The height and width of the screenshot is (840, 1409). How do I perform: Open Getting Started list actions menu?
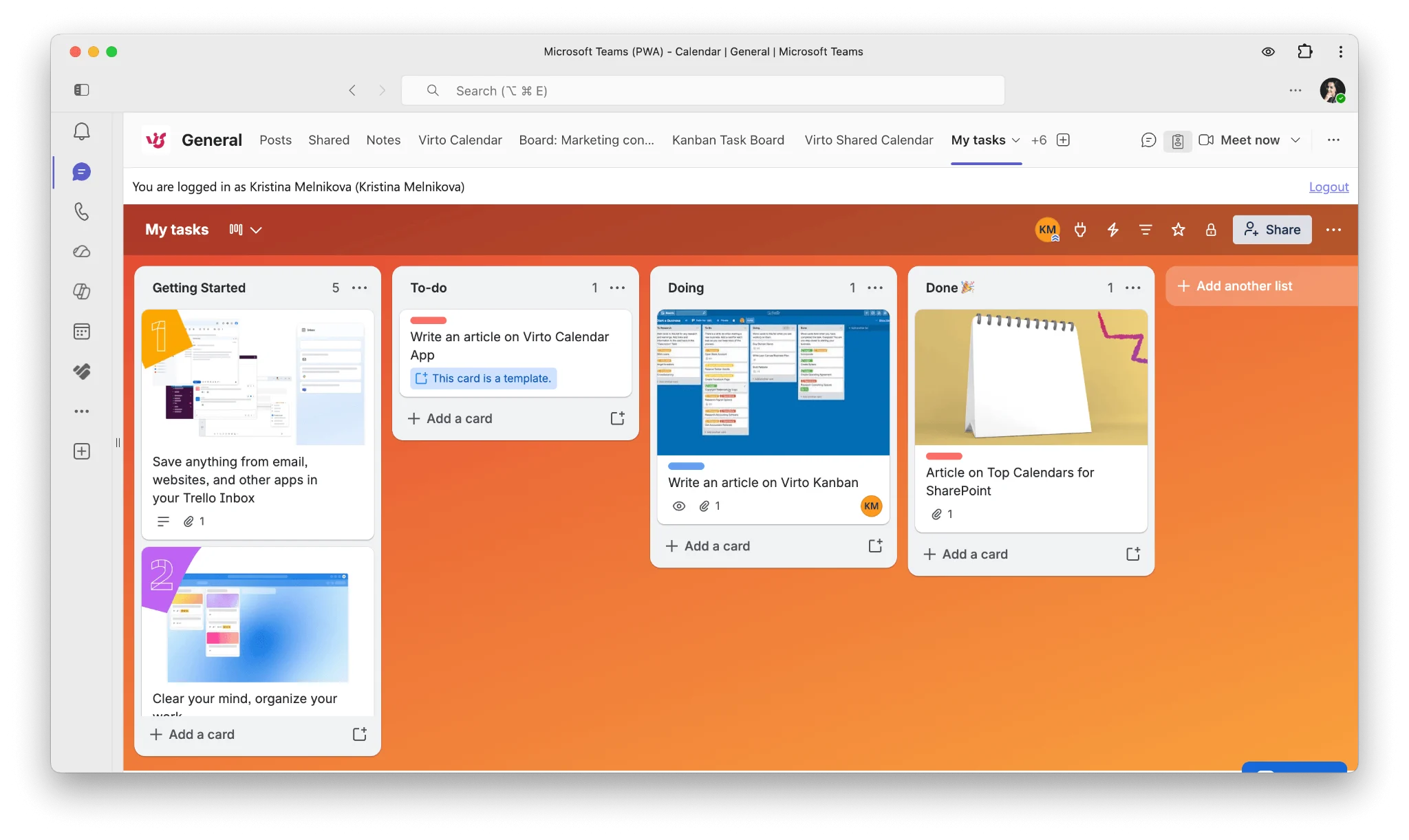click(x=360, y=288)
